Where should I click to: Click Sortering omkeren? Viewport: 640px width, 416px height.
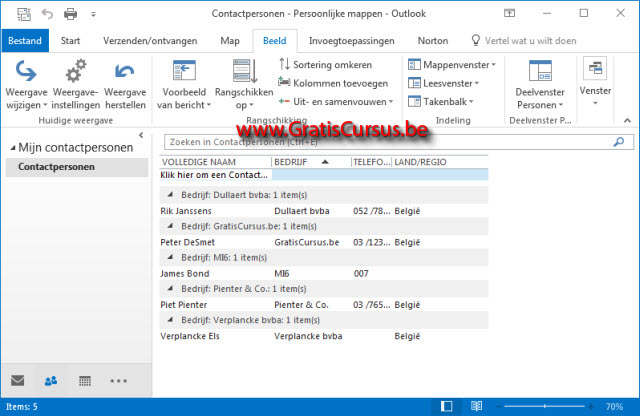click(x=326, y=65)
